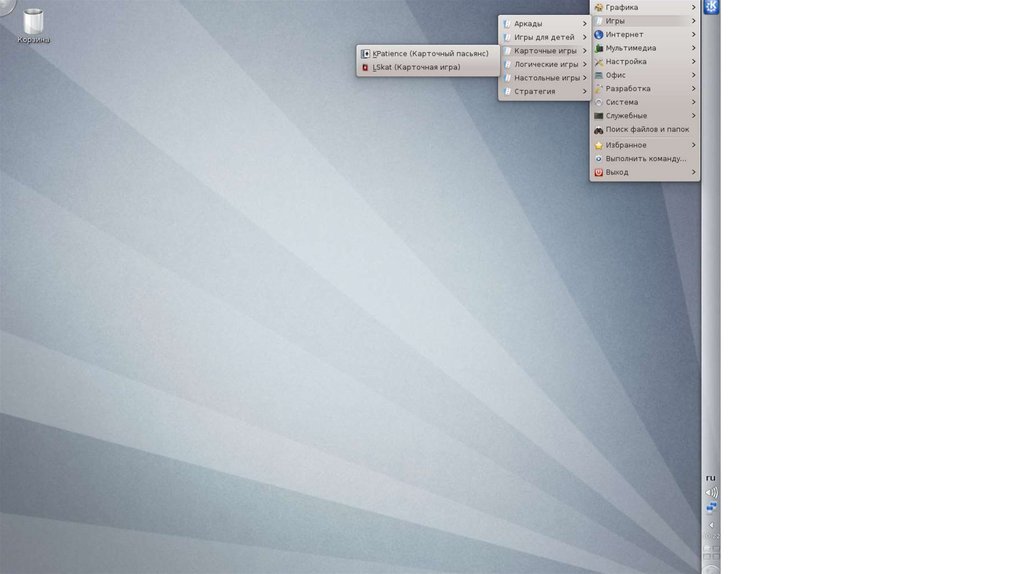Click the red power icon next to Выход

598,172
